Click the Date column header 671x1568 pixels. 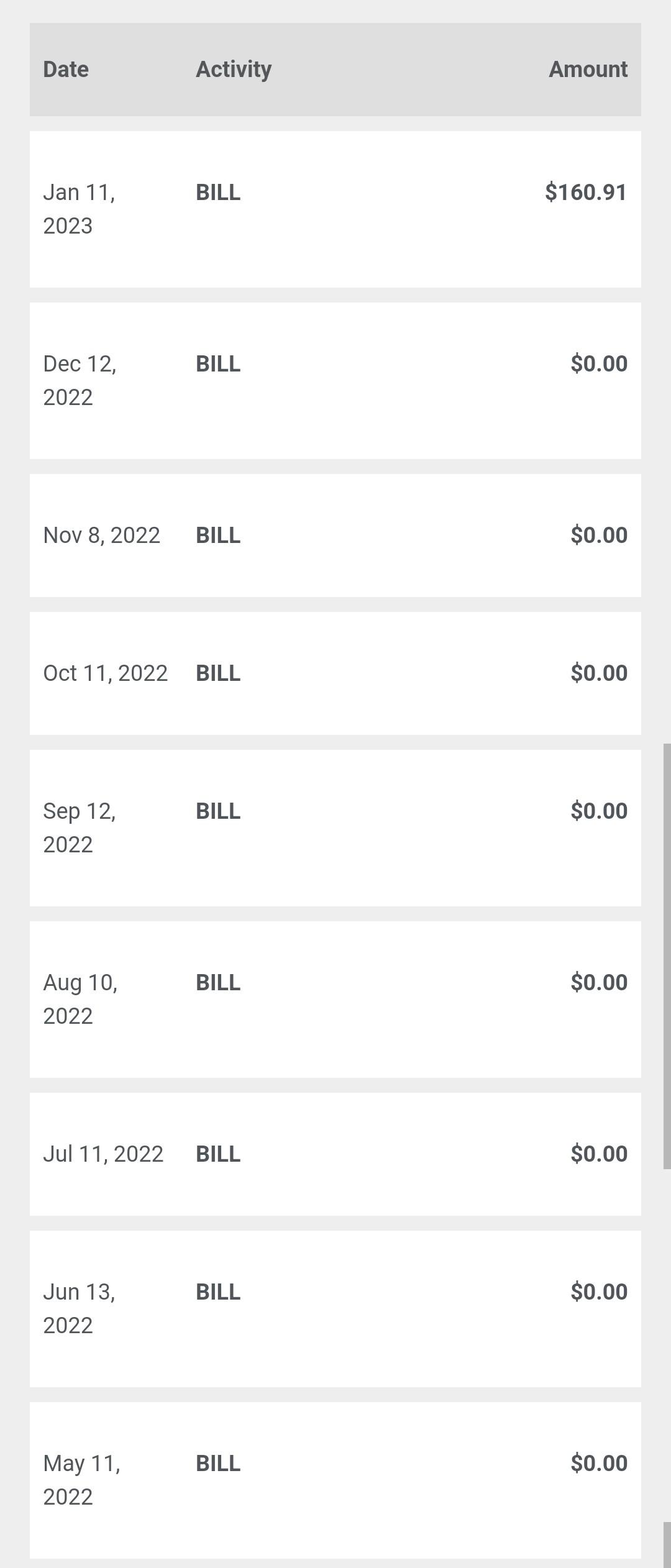66,70
